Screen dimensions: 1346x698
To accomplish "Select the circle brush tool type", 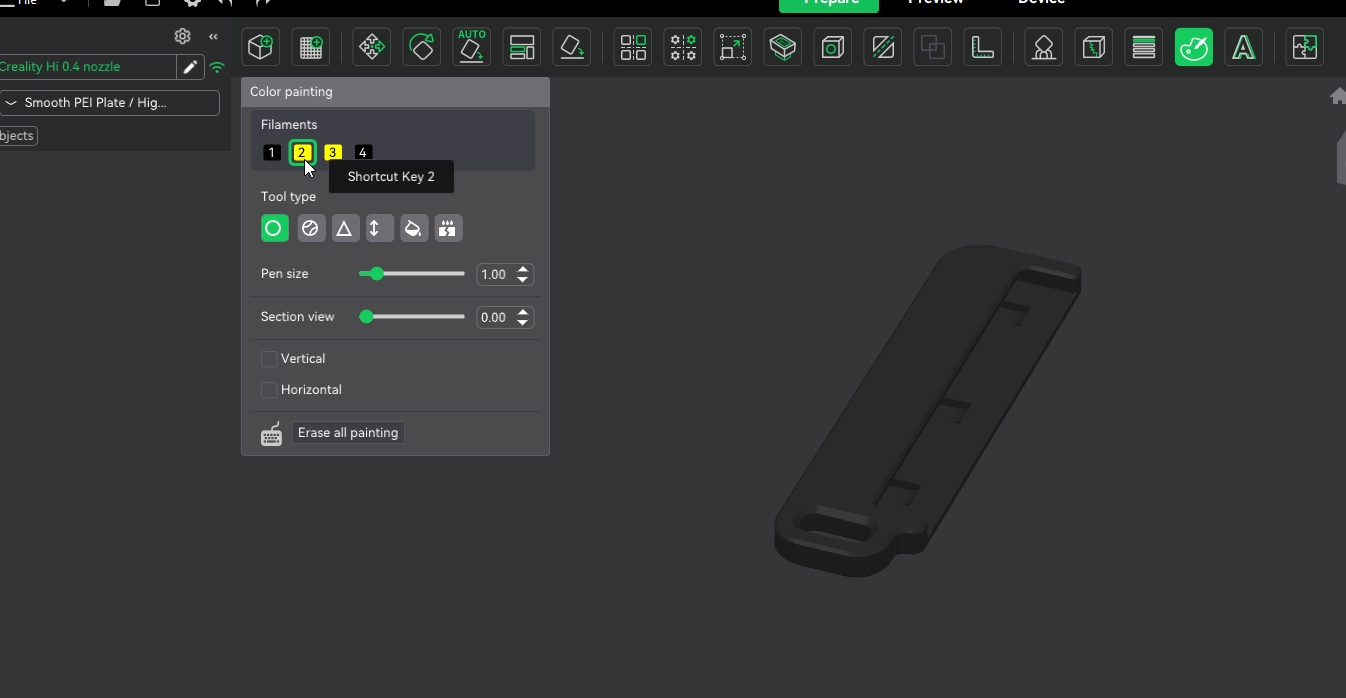I will click(274, 229).
